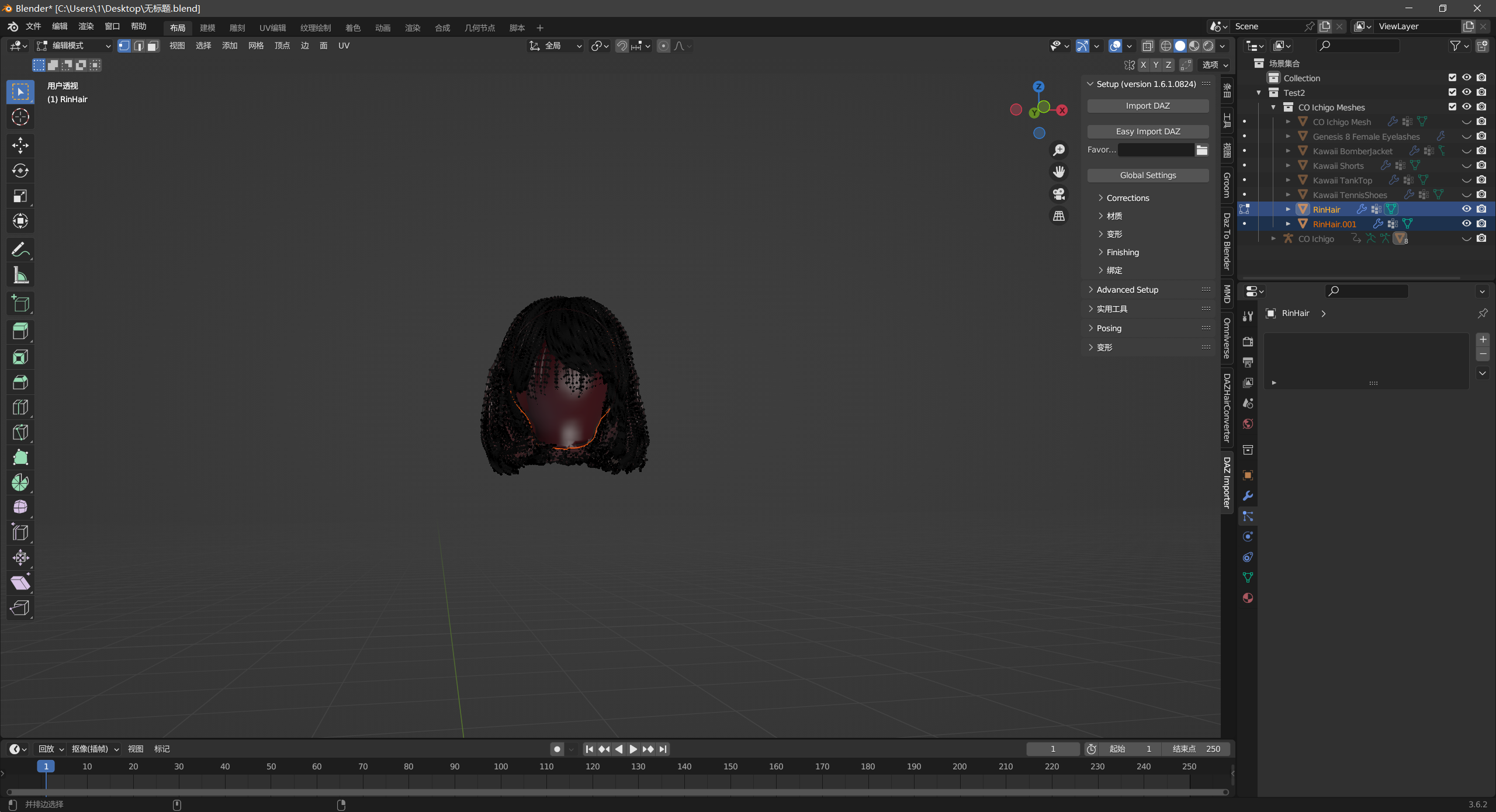Image resolution: width=1496 pixels, height=812 pixels.
Task: Click the Global Settings button
Action: click(x=1148, y=175)
